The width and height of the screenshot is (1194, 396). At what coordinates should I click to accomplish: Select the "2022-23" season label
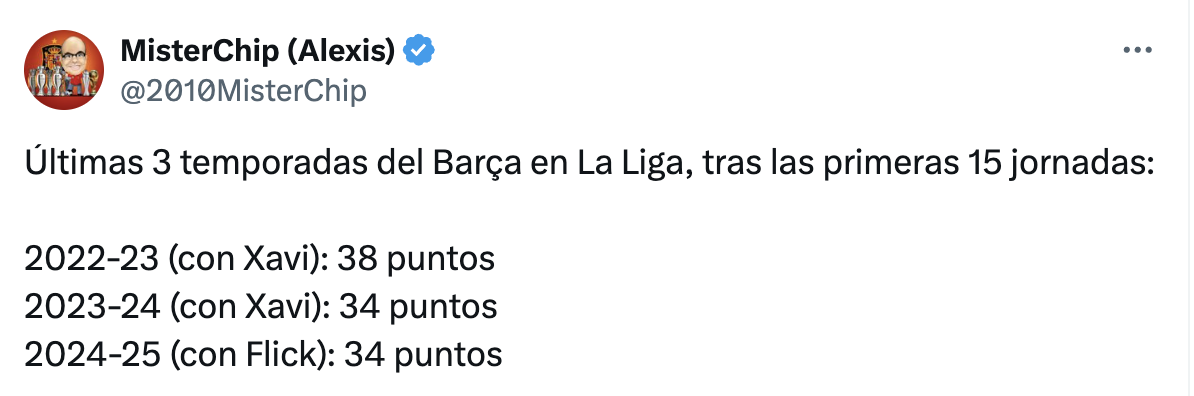[x=92, y=260]
